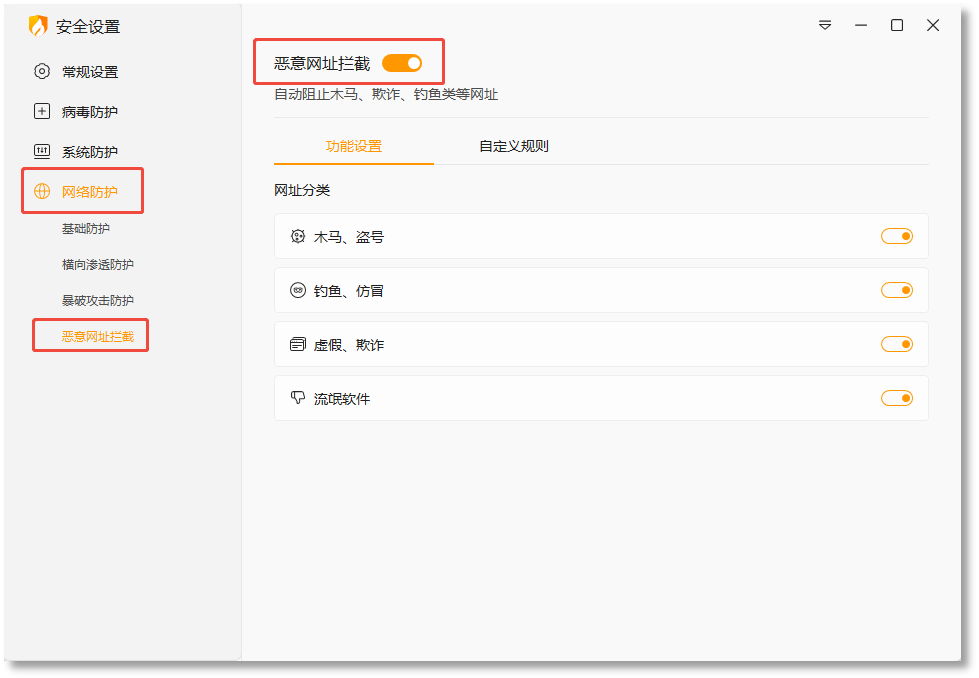Toggle the 木马、盗号 switch

pos(897,236)
